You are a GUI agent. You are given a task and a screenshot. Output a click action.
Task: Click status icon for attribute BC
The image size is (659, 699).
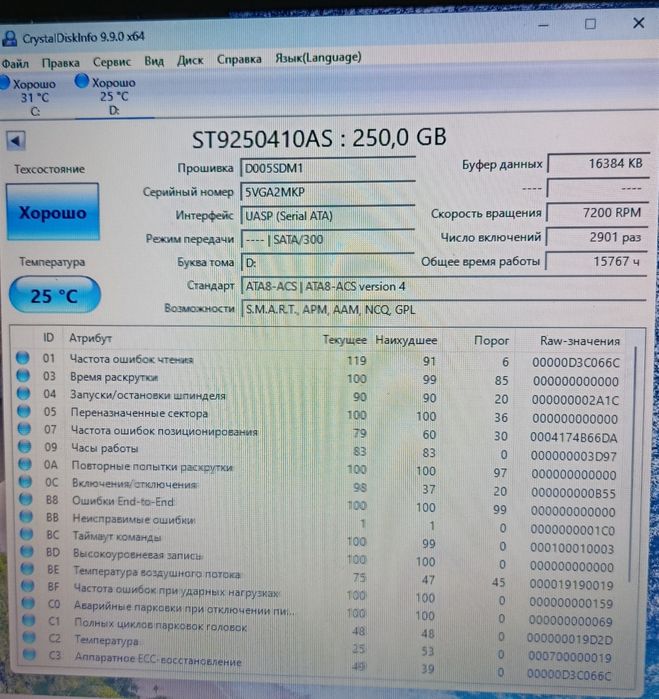(27, 534)
